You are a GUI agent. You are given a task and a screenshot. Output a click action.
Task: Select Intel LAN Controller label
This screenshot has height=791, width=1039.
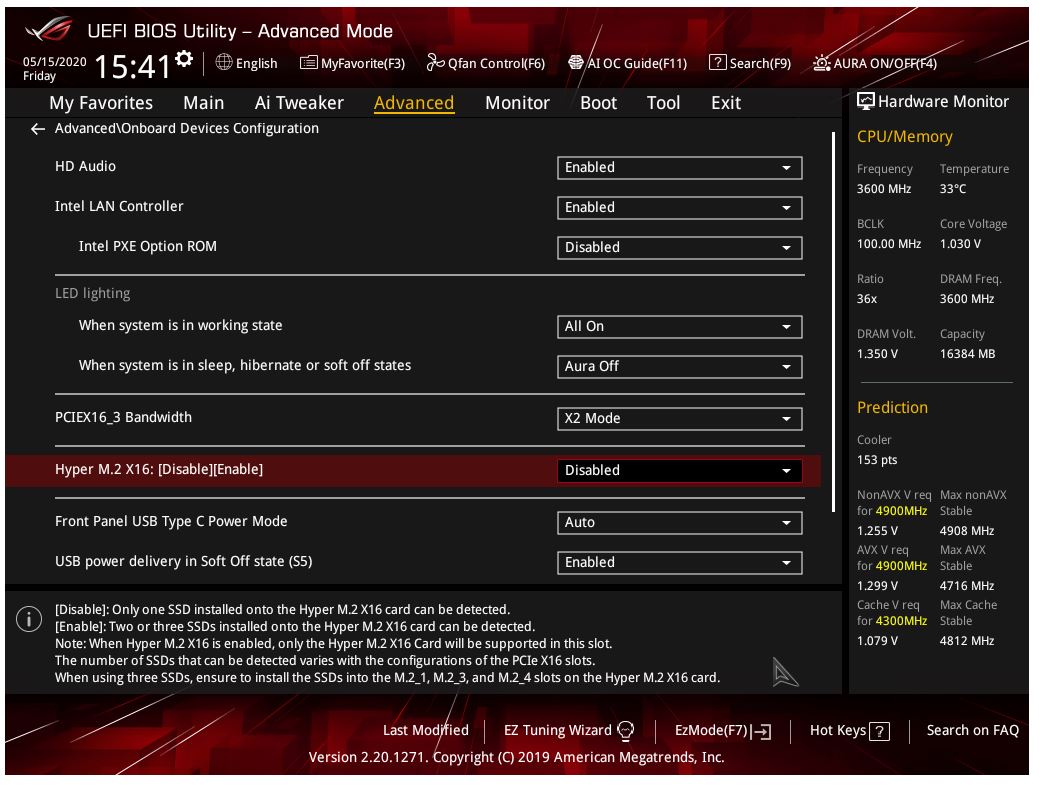pyautogui.click(x=119, y=206)
